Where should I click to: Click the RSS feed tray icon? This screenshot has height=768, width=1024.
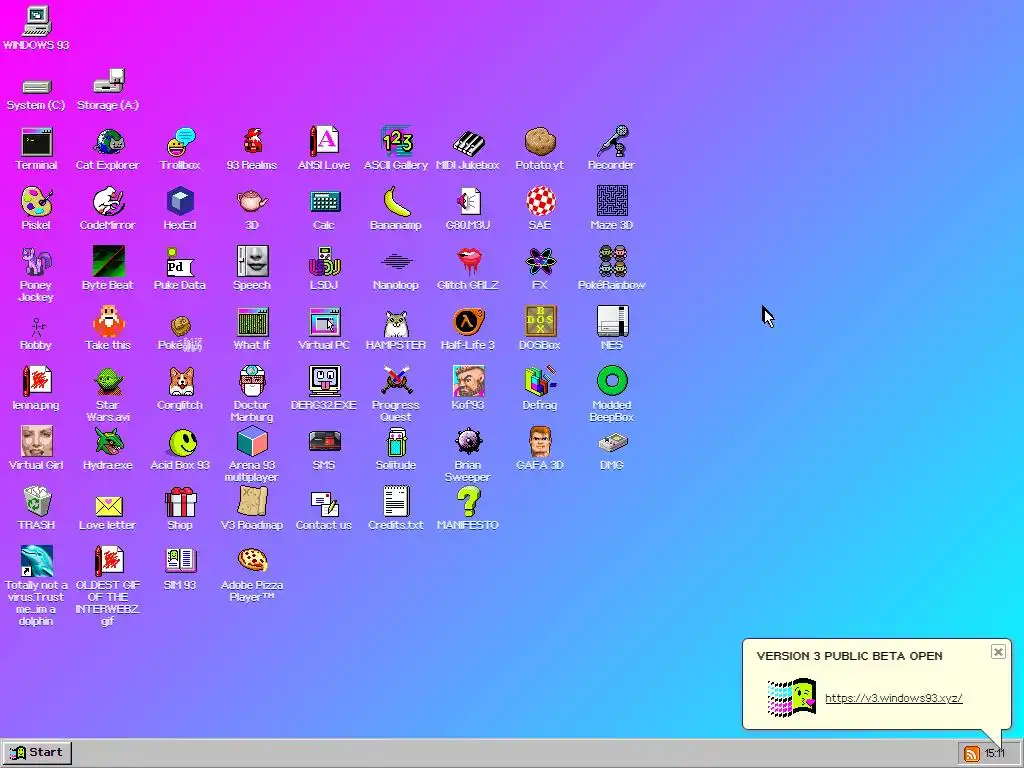pos(972,754)
